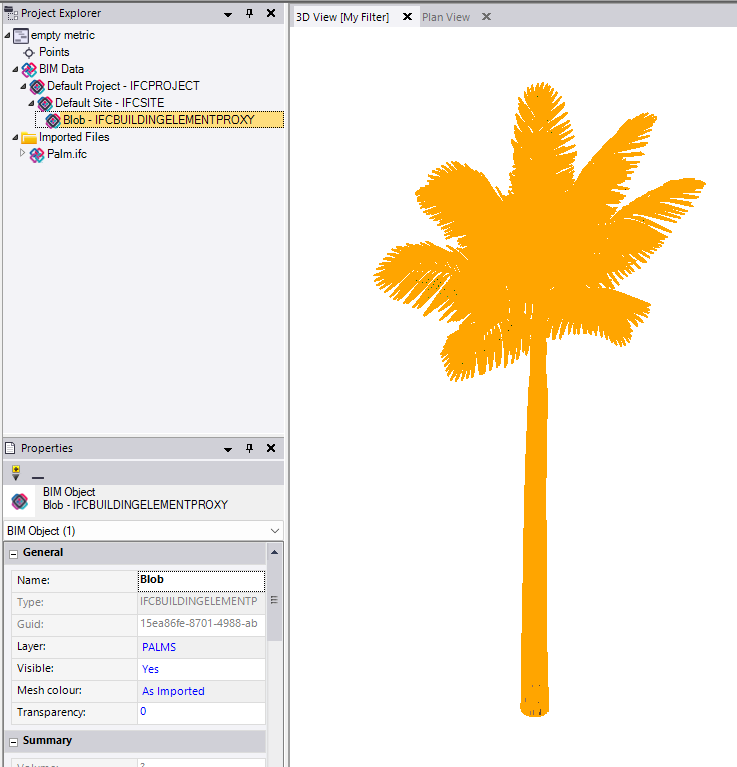This screenshot has height=767, width=737.
Task: Toggle the Visible value Yes
Action: 201,669
